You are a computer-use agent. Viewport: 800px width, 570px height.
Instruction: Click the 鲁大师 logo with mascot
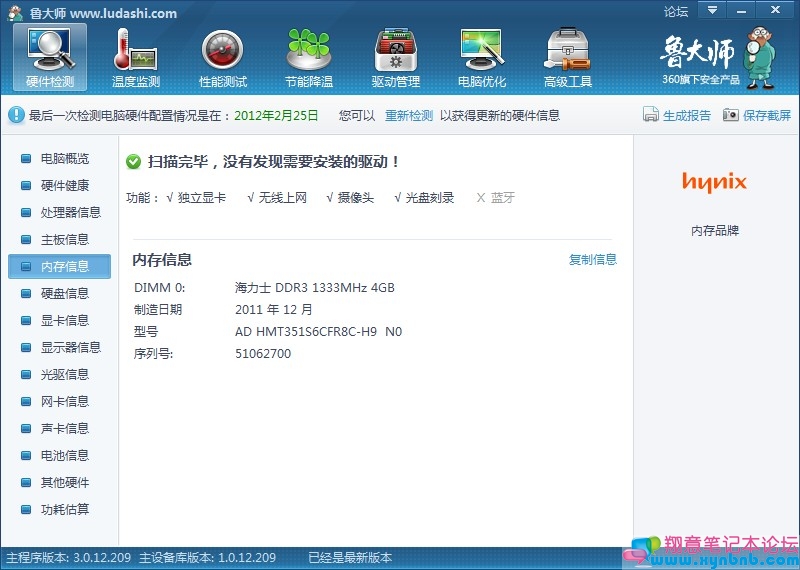(718, 58)
